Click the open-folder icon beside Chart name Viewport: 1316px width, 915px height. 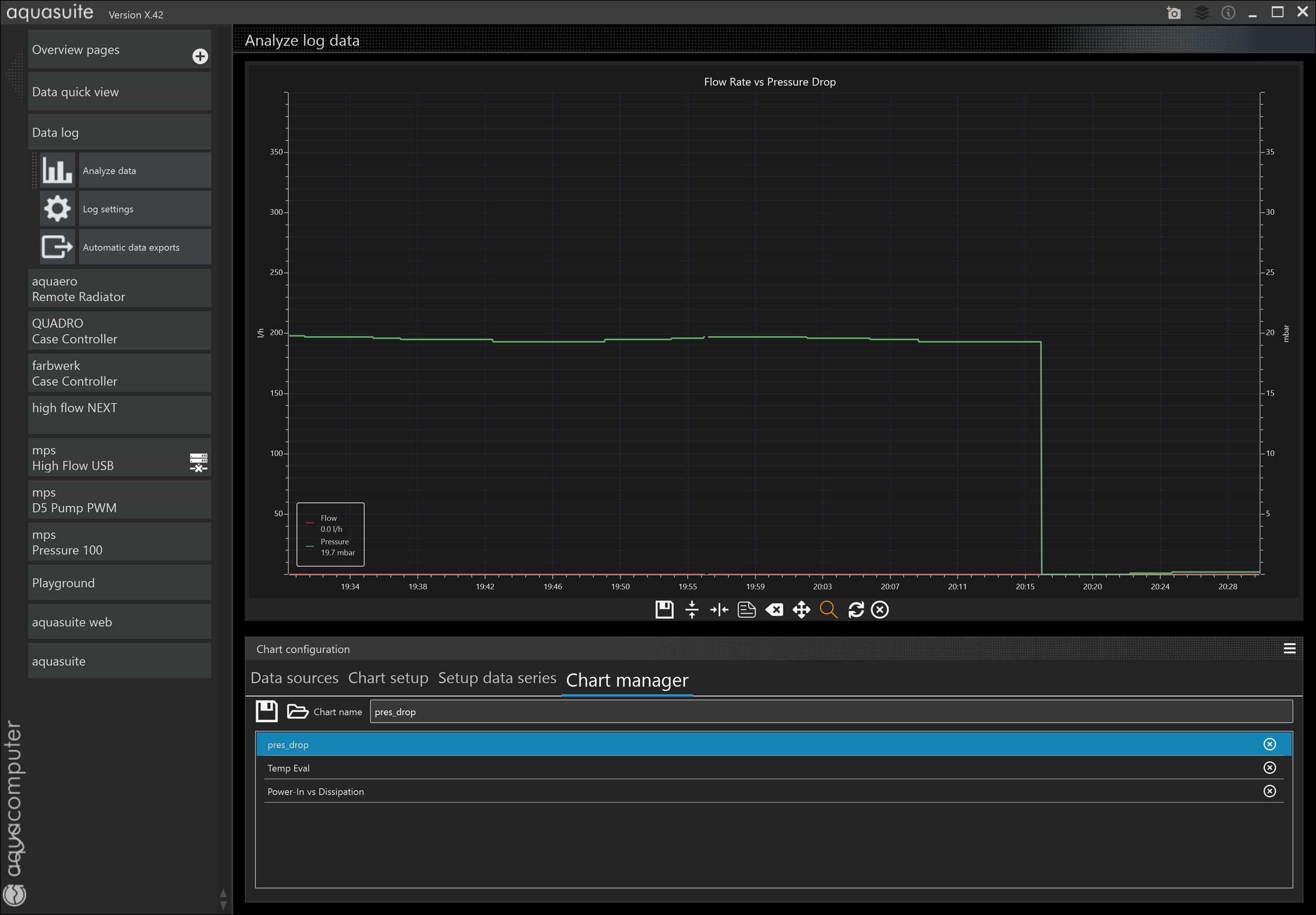pos(297,711)
